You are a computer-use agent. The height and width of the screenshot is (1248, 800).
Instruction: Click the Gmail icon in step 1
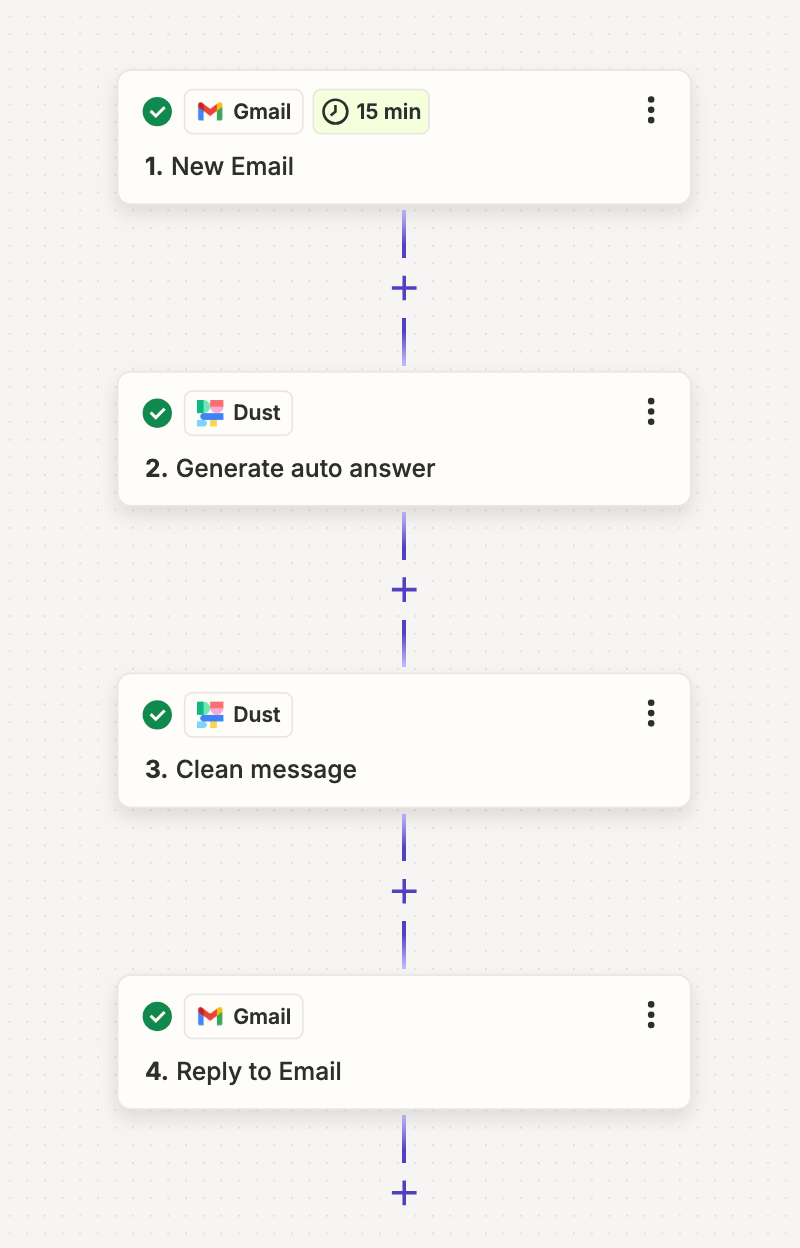point(210,112)
